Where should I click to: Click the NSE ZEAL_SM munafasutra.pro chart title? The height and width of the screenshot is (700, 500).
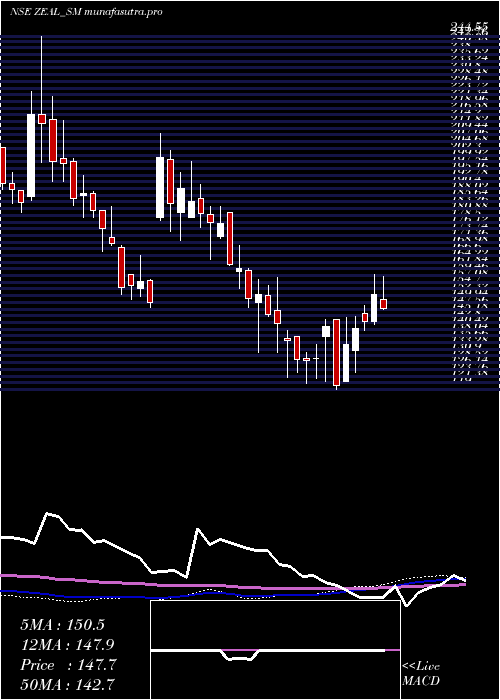[x=86, y=12]
